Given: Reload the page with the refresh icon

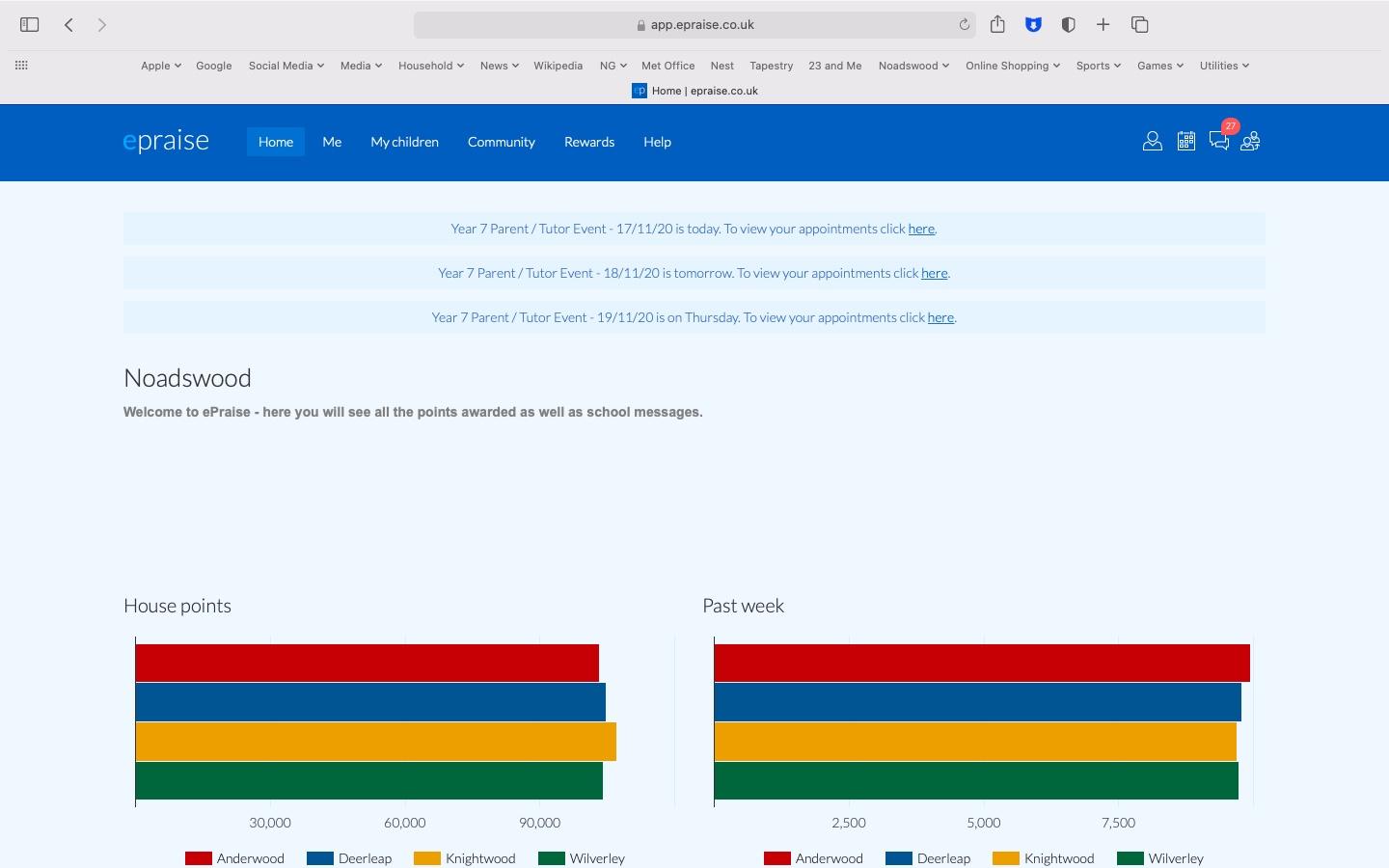Looking at the screenshot, I should pos(964,24).
